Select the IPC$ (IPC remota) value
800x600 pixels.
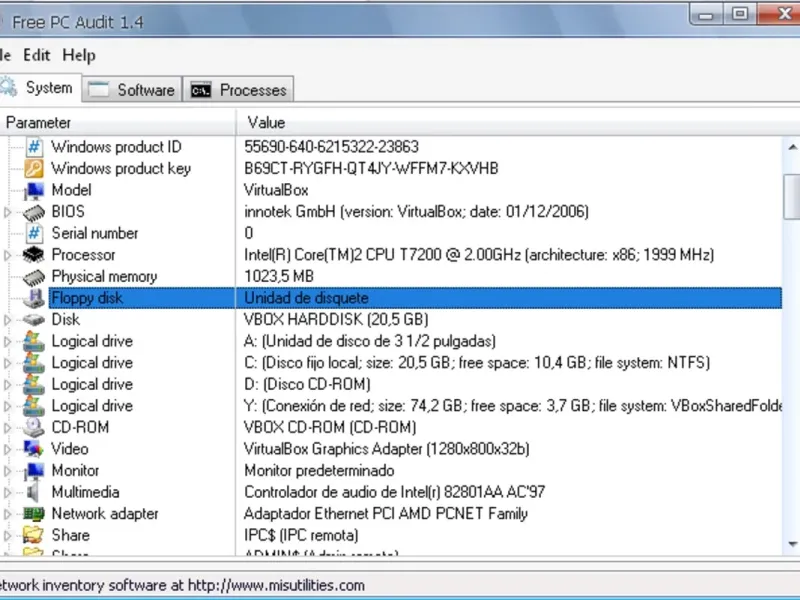click(301, 535)
